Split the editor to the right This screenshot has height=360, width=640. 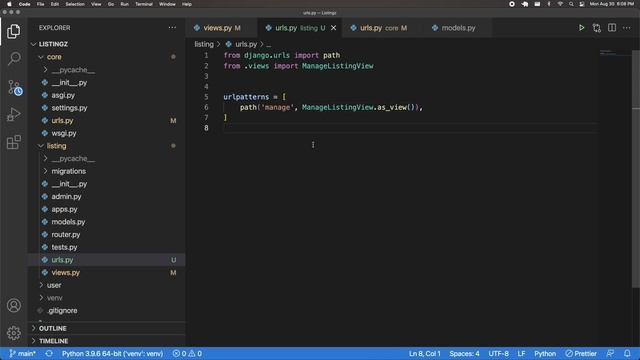pos(612,28)
